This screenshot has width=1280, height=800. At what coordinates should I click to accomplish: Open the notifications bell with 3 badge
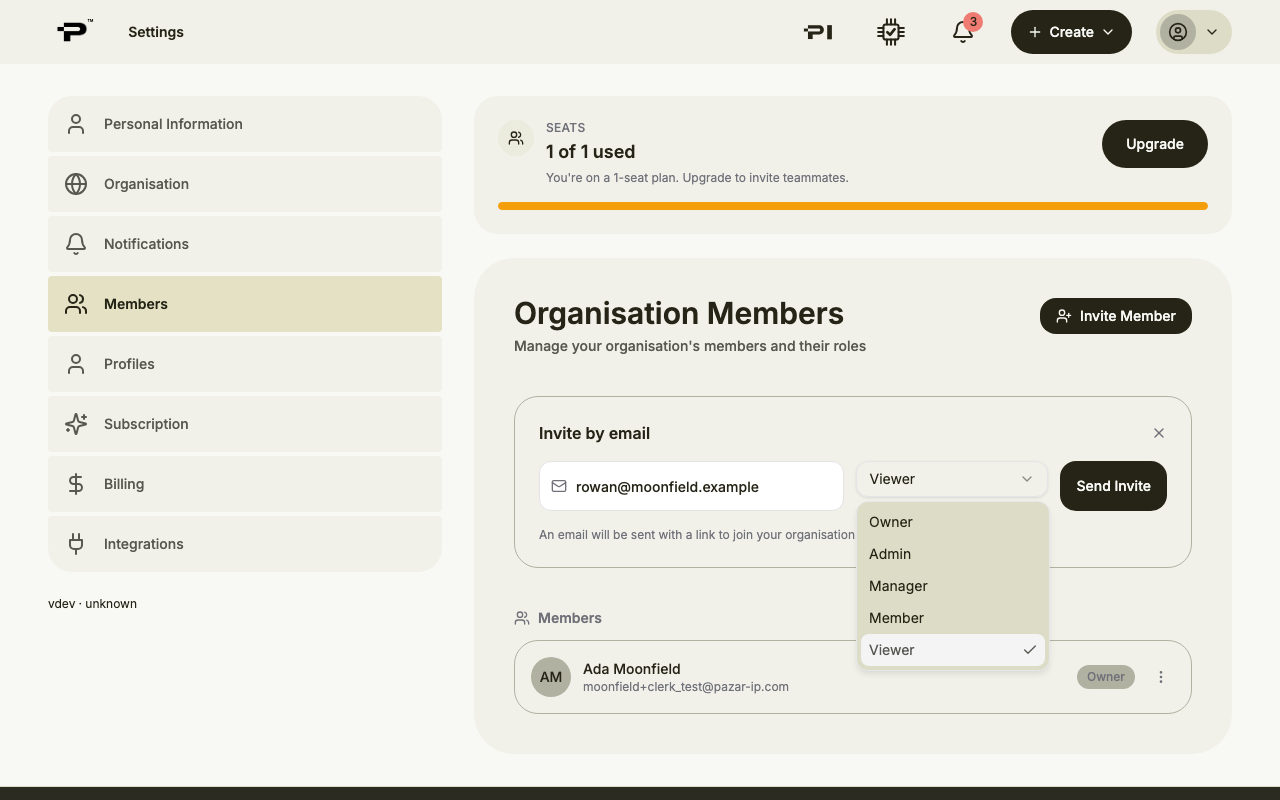click(x=963, y=32)
